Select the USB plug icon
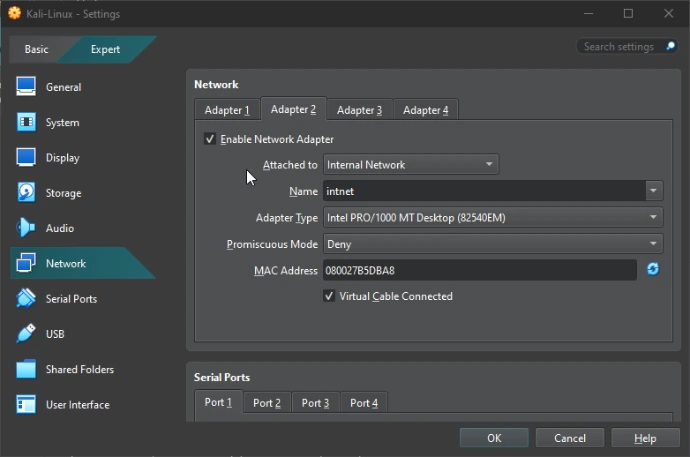Viewport: 690px width, 457px height. [26, 333]
